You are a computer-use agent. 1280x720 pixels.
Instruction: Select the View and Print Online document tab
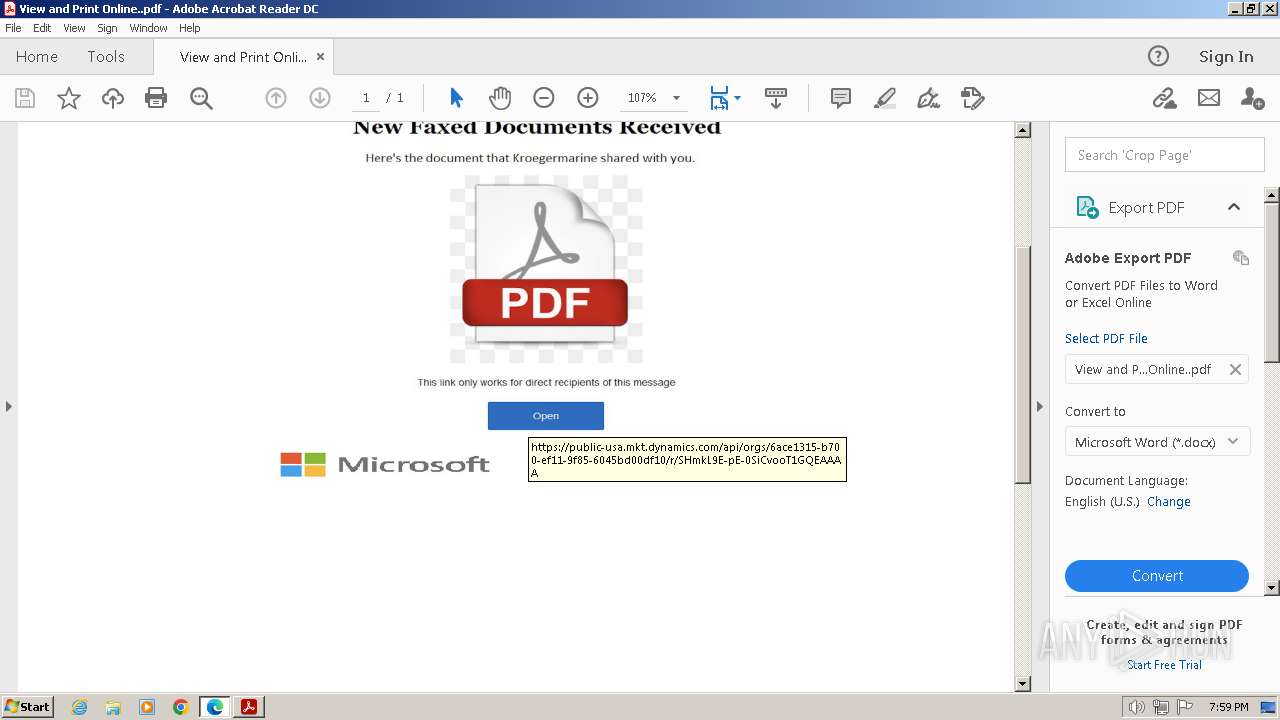243,57
